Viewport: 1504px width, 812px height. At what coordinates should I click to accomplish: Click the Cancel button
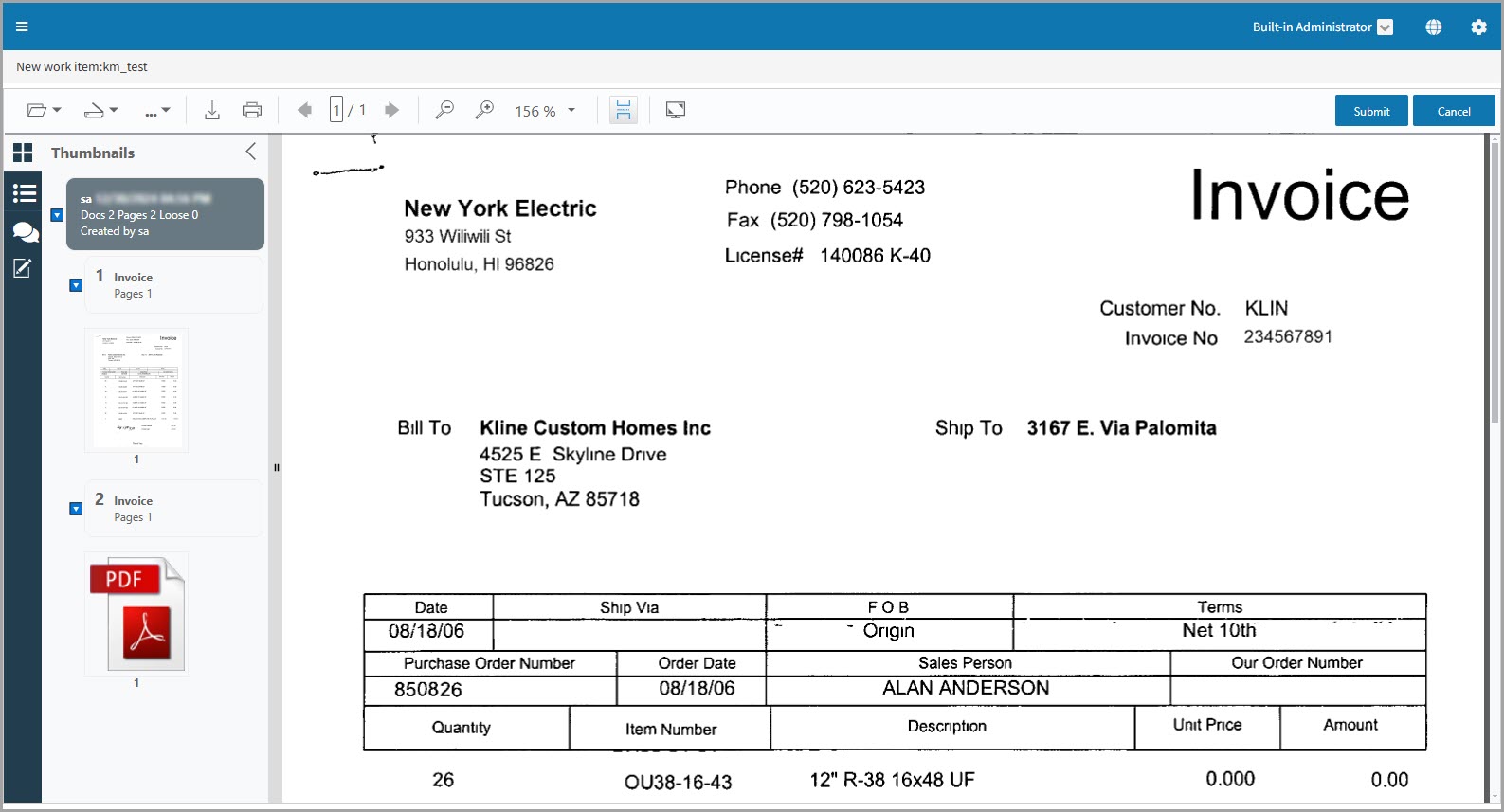click(1453, 111)
